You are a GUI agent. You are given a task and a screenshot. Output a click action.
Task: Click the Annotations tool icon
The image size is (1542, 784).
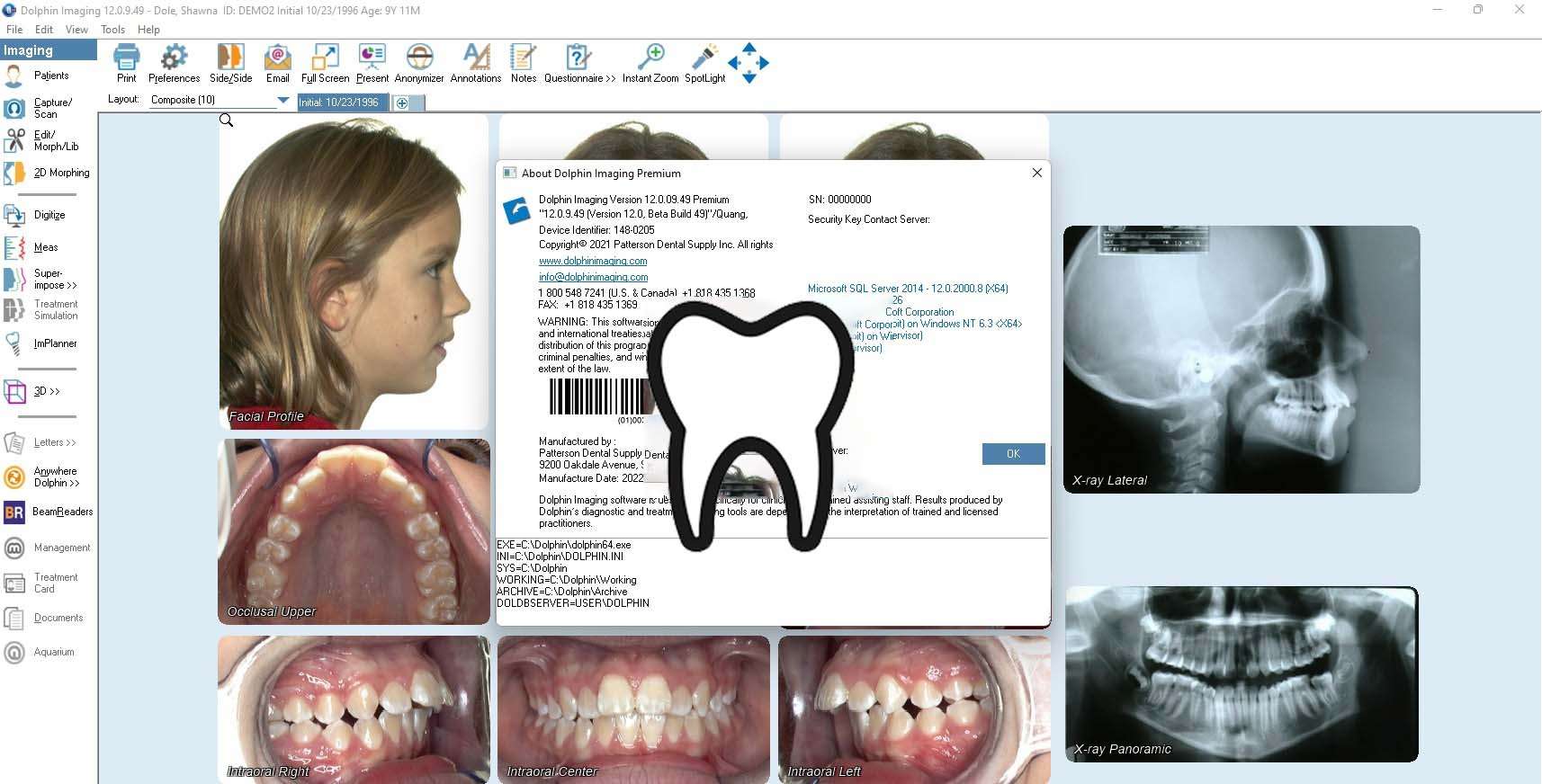tap(476, 58)
